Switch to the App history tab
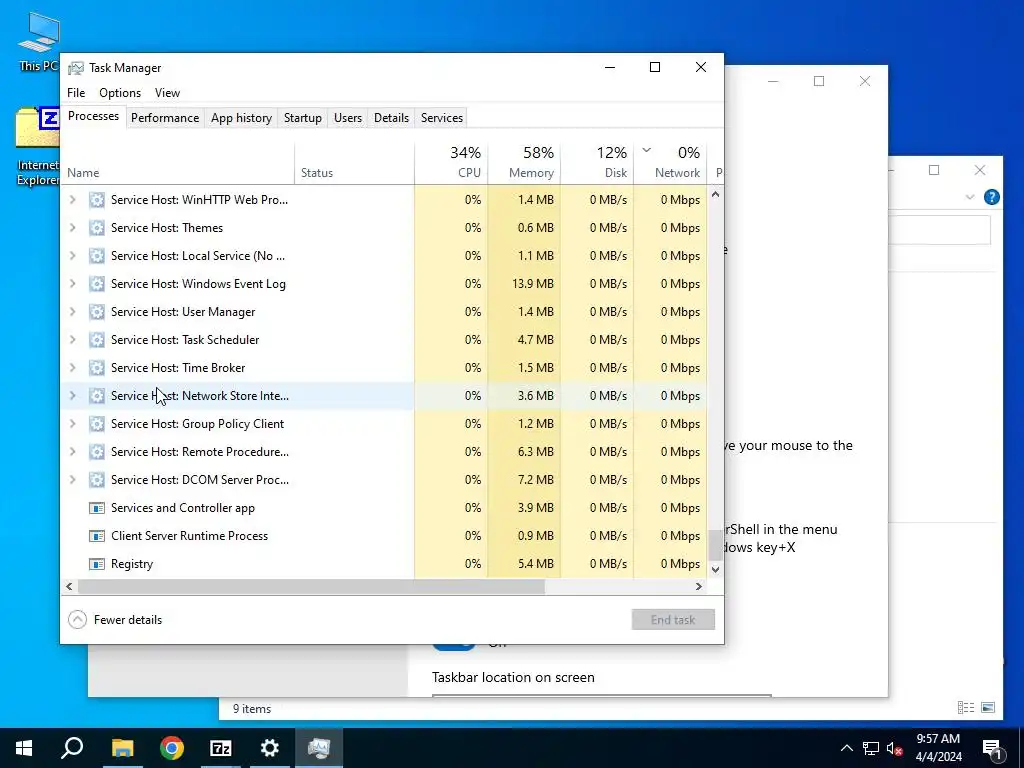Viewport: 1024px width, 768px height. (x=241, y=118)
